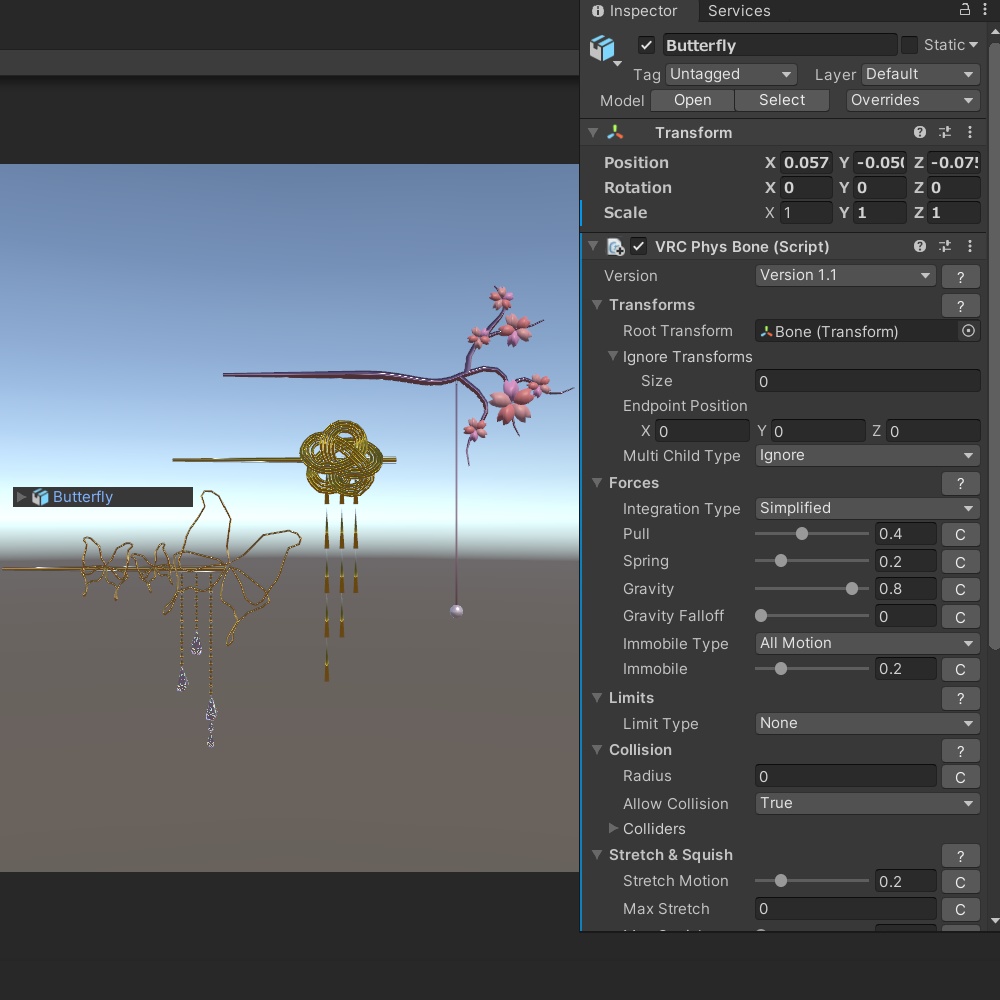Click the Root Transform Bone field
The image size is (1000, 1000).
pyautogui.click(x=858, y=331)
